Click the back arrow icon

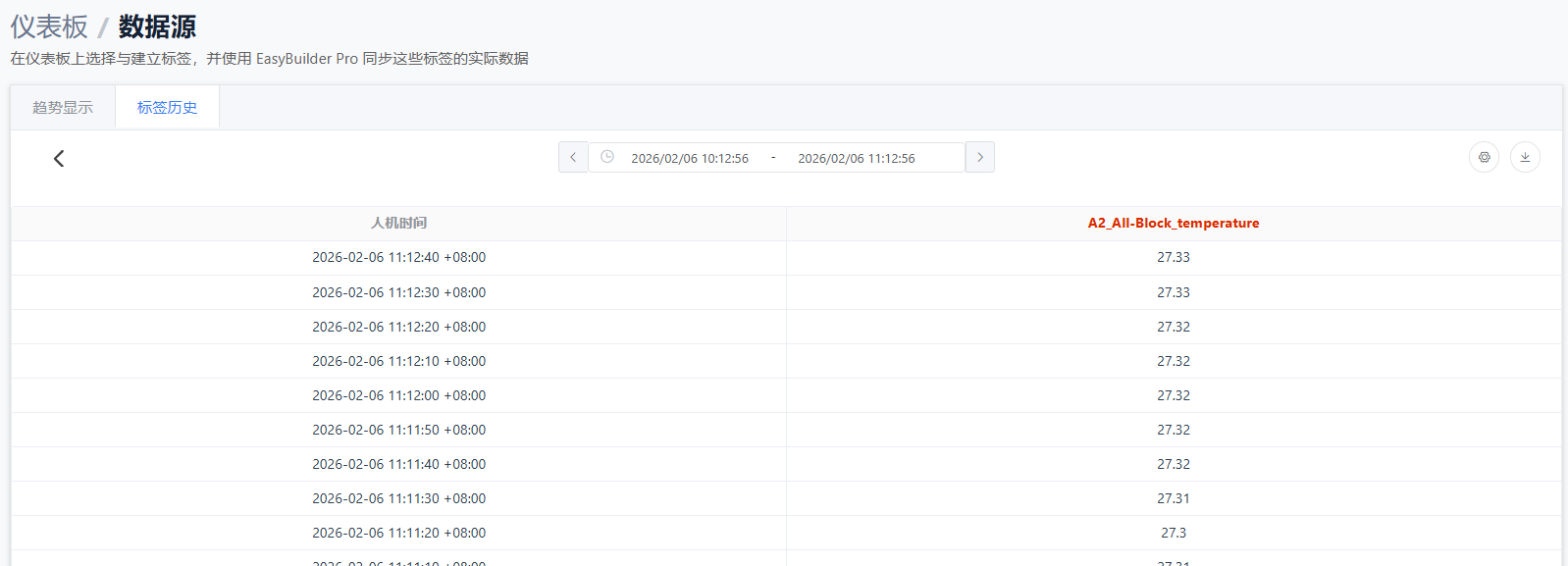tap(59, 159)
